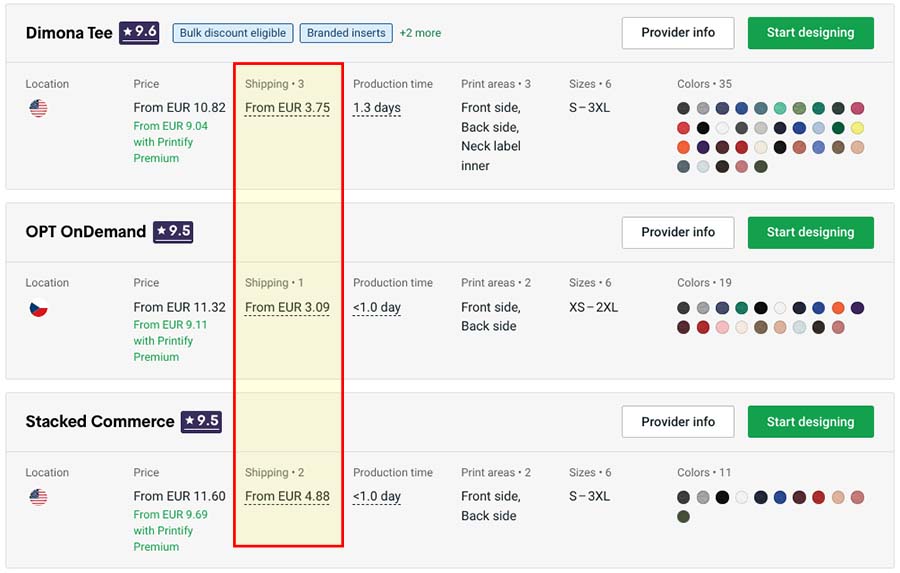This screenshot has width=900, height=573.
Task: Click the Premium price From EUR 9.69
Action: (170, 514)
